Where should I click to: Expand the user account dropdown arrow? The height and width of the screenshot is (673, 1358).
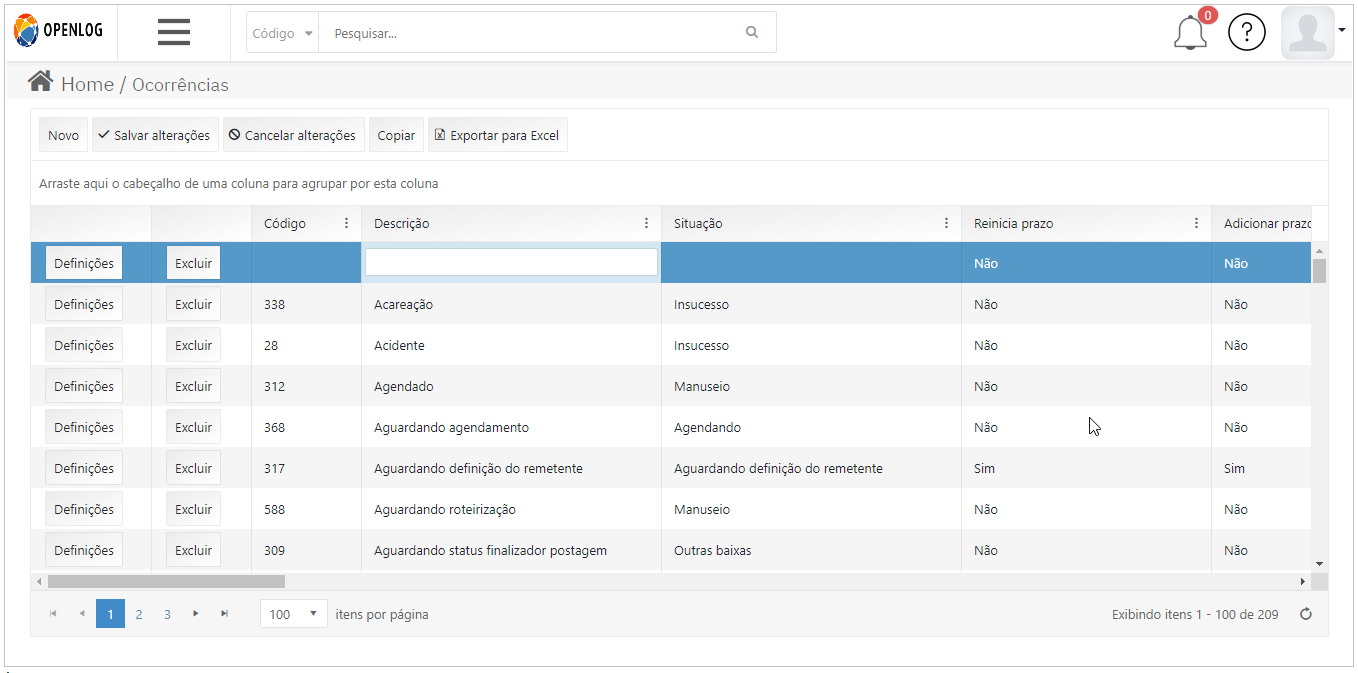pyautogui.click(x=1341, y=31)
